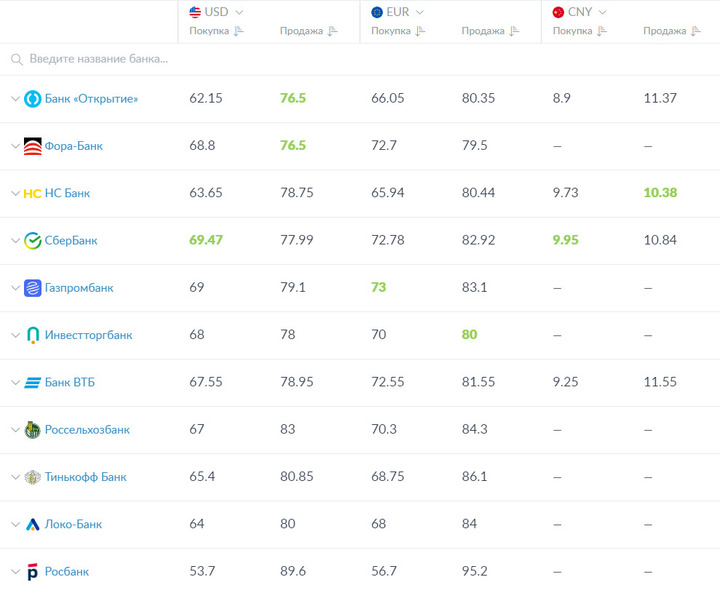Open the Банк «Открытие» link
The image size is (720, 593).
91,99
